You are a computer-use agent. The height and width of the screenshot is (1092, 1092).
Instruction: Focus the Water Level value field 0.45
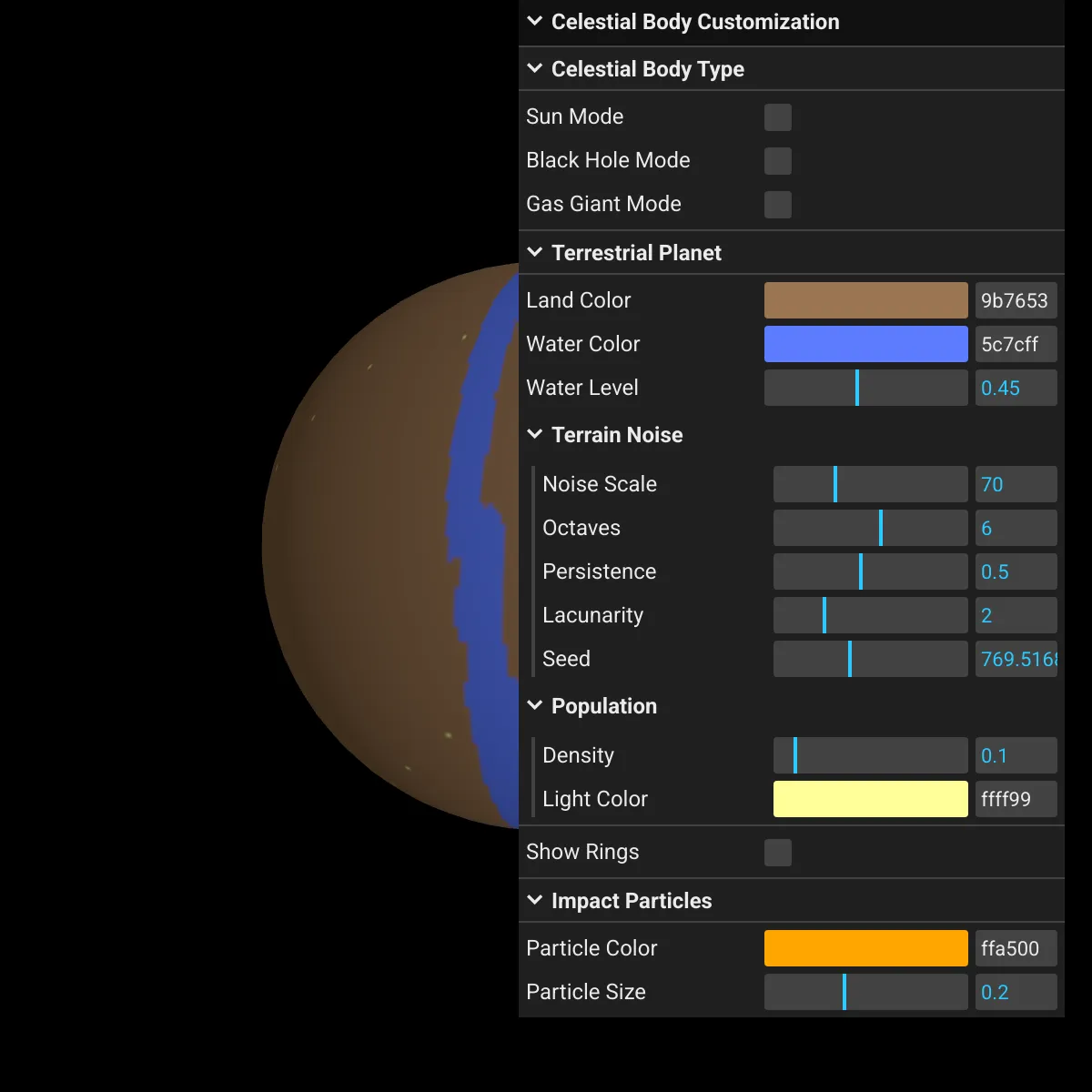[1016, 388]
